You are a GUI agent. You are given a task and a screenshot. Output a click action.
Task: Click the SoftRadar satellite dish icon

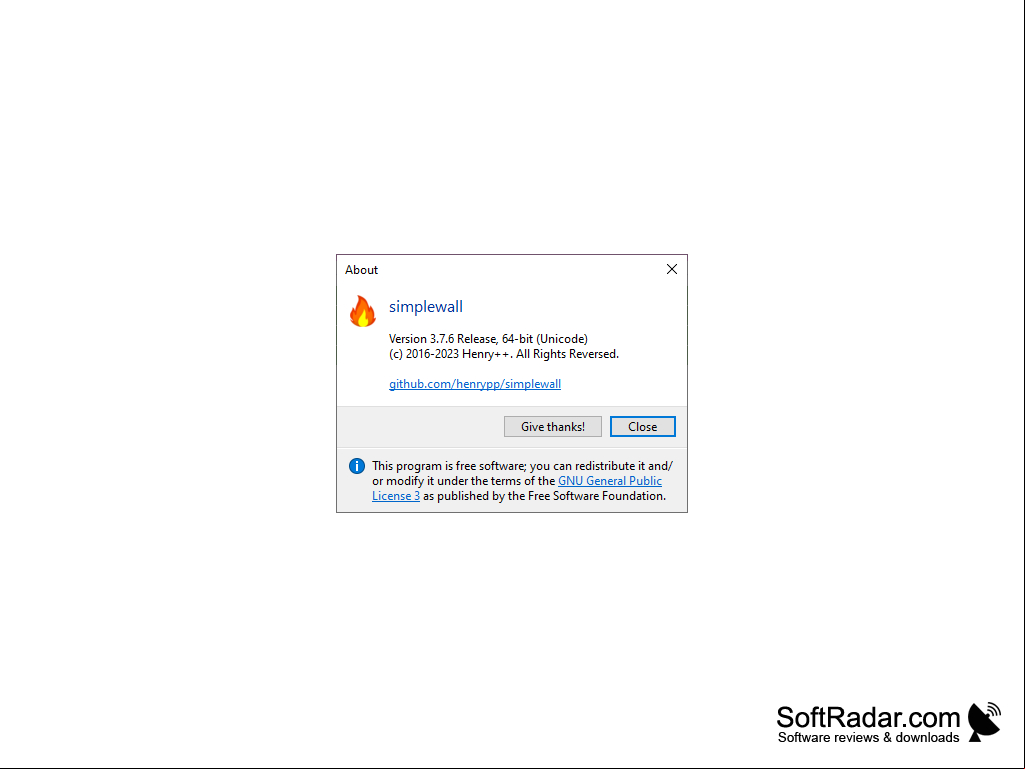point(984,722)
